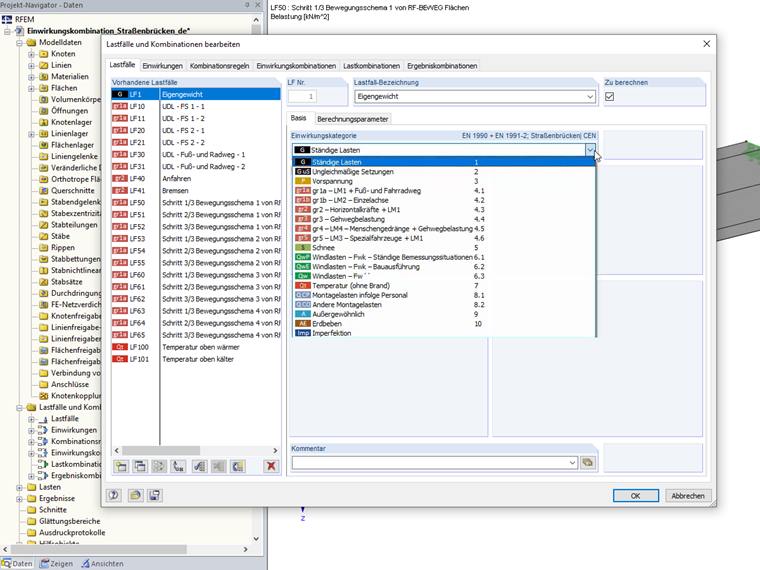Image resolution: width=760 pixels, height=570 pixels.
Task: Click the Knotenkopplungen icon in navigator
Action: (x=44, y=396)
